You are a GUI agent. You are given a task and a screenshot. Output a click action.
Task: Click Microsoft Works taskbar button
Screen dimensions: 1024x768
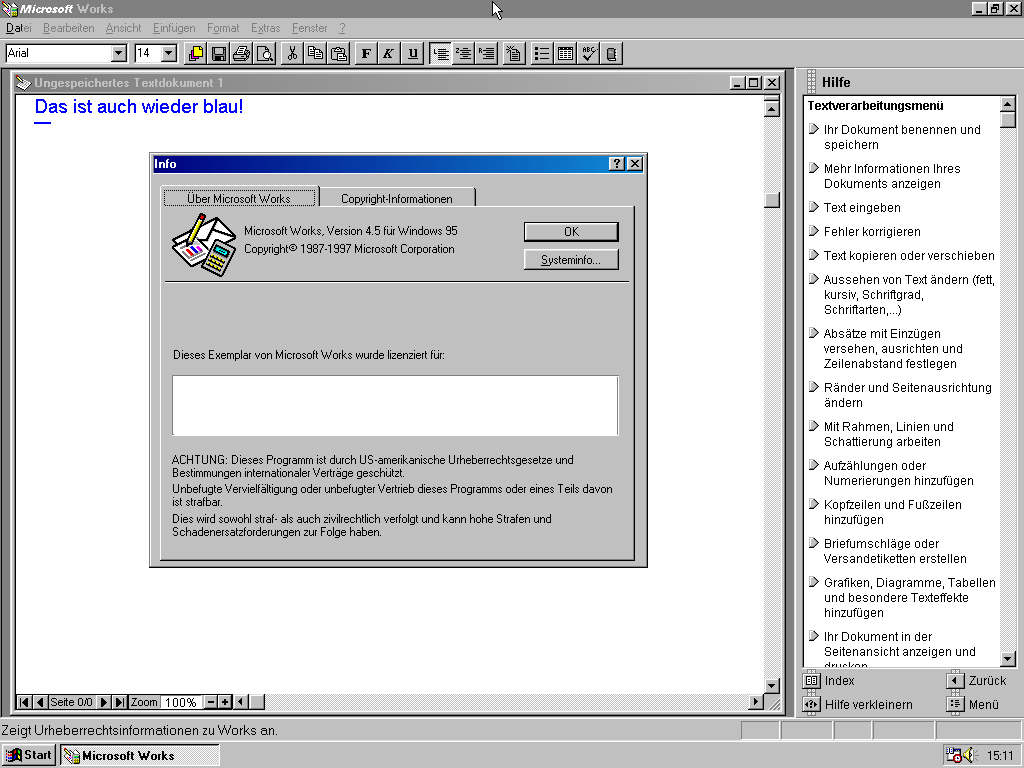click(140, 756)
